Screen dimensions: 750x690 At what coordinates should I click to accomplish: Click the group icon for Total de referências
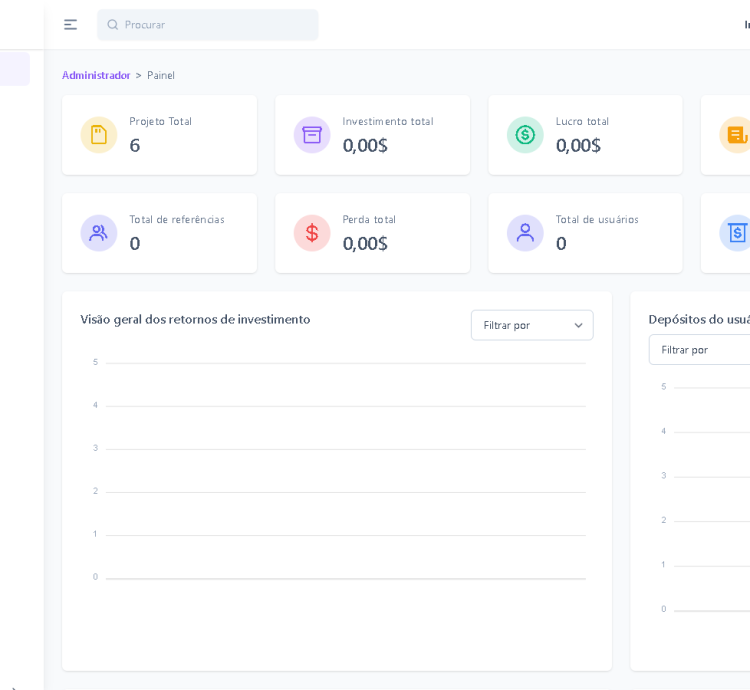pos(99,233)
